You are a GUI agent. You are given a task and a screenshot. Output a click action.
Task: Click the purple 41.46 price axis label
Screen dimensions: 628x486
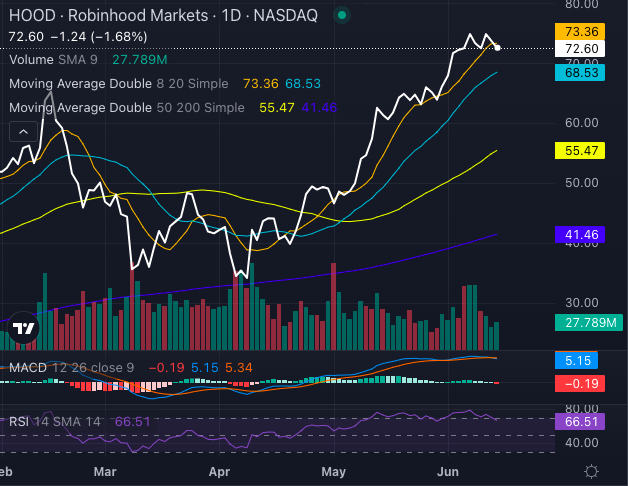pos(580,234)
